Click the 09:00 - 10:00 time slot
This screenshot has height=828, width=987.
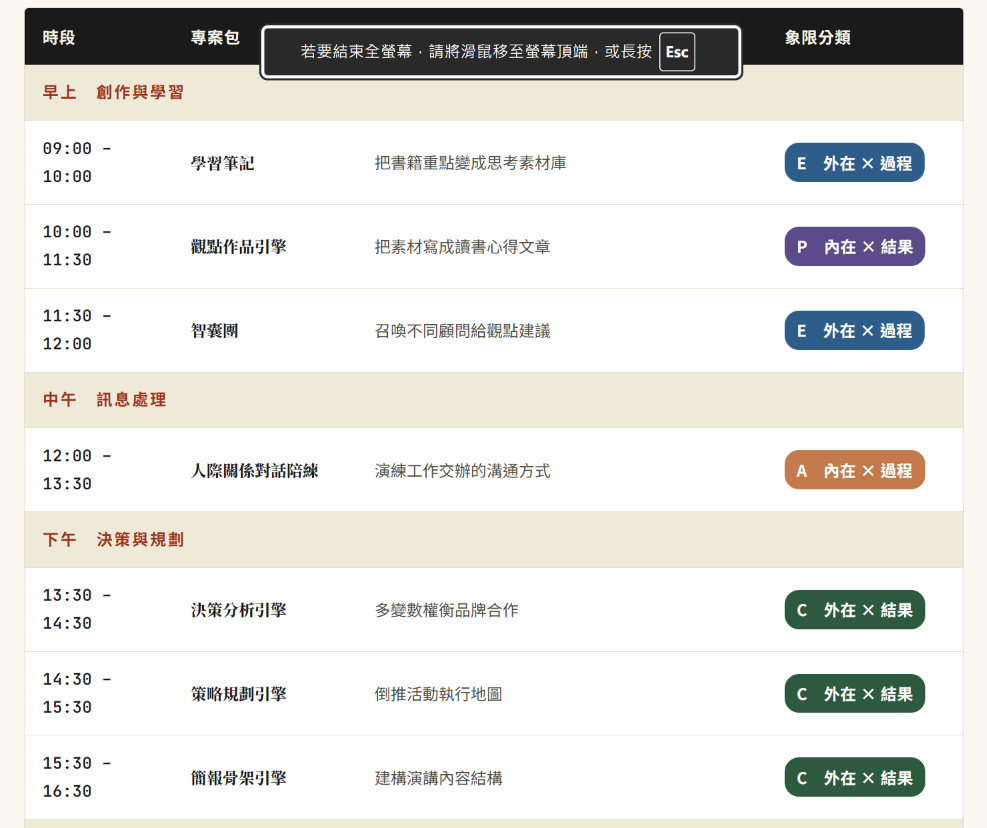pos(77,162)
